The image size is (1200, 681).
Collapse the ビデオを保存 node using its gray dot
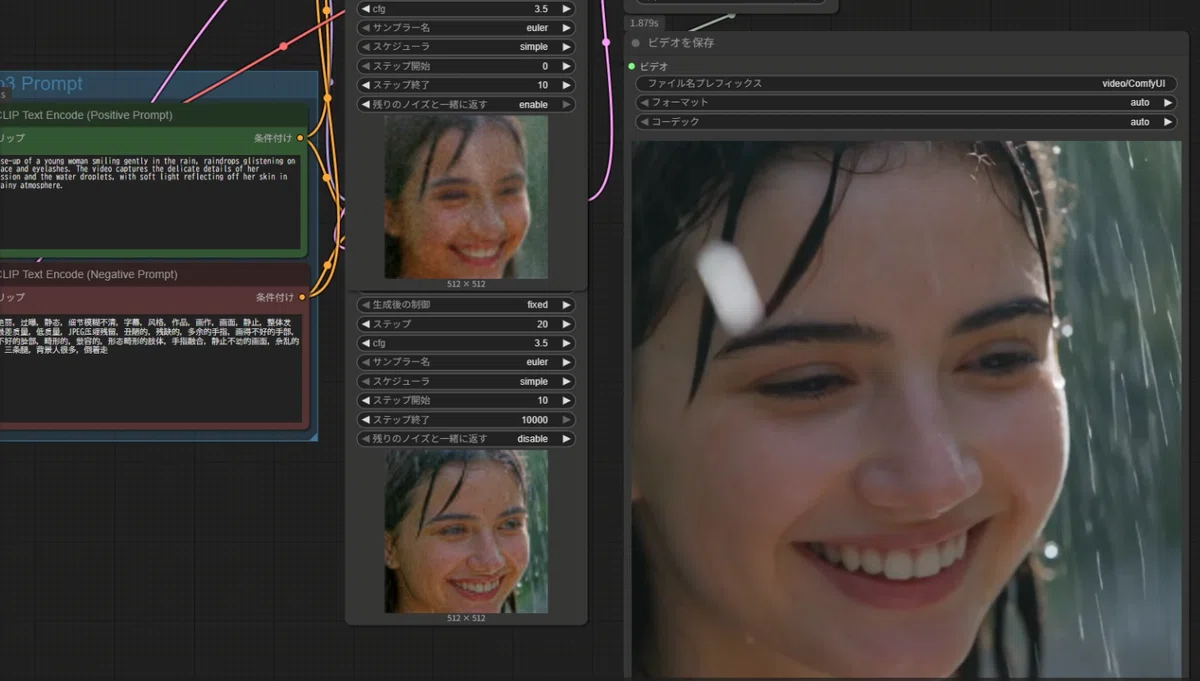[x=636, y=43]
